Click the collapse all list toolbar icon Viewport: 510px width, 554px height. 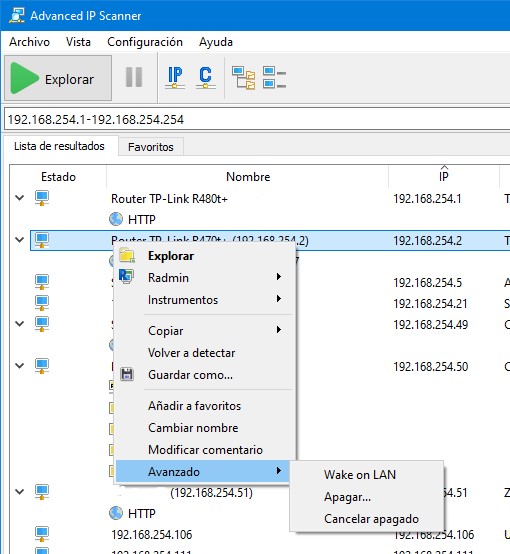(274, 77)
